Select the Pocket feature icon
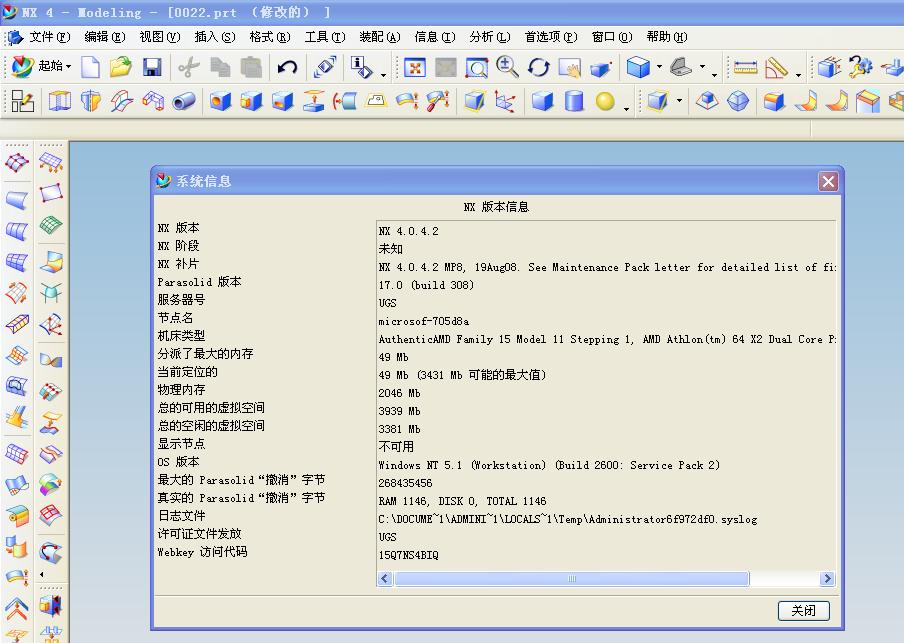The width and height of the screenshot is (904, 643). (282, 101)
